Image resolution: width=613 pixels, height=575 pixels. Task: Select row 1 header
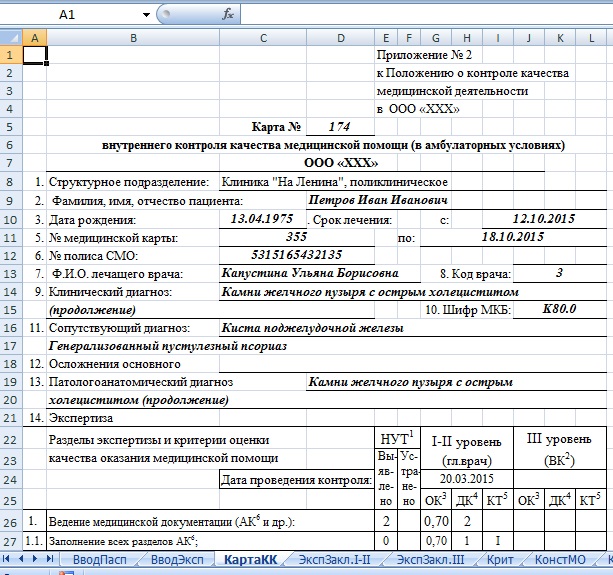(11, 55)
